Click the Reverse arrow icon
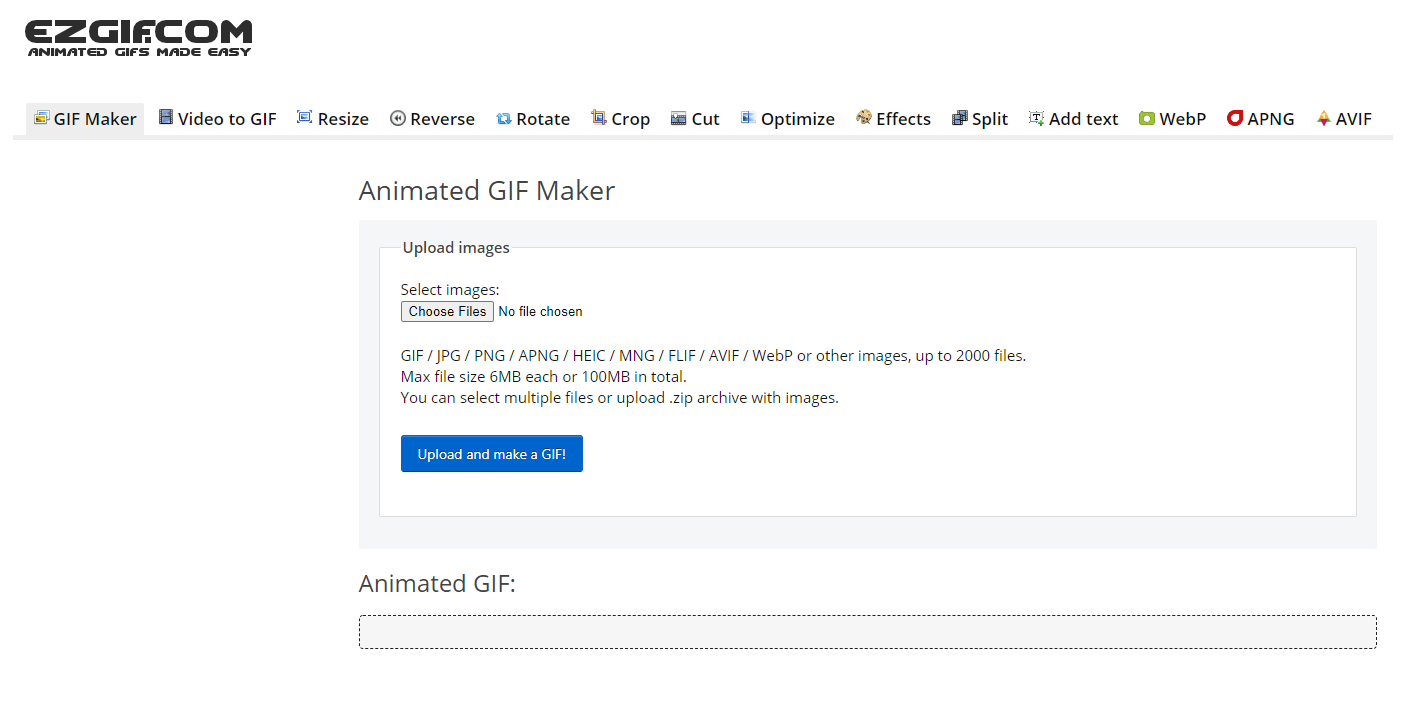1412x709 pixels. [x=397, y=118]
